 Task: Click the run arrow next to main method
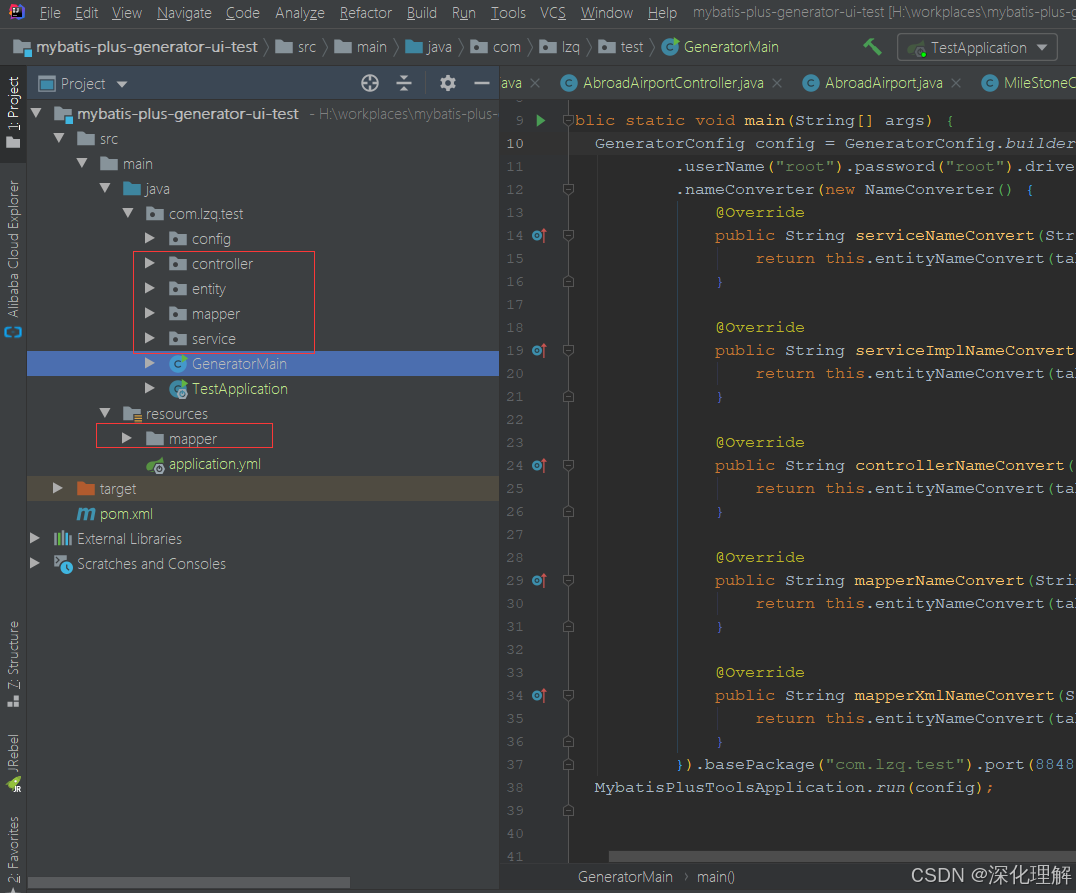pyautogui.click(x=539, y=119)
